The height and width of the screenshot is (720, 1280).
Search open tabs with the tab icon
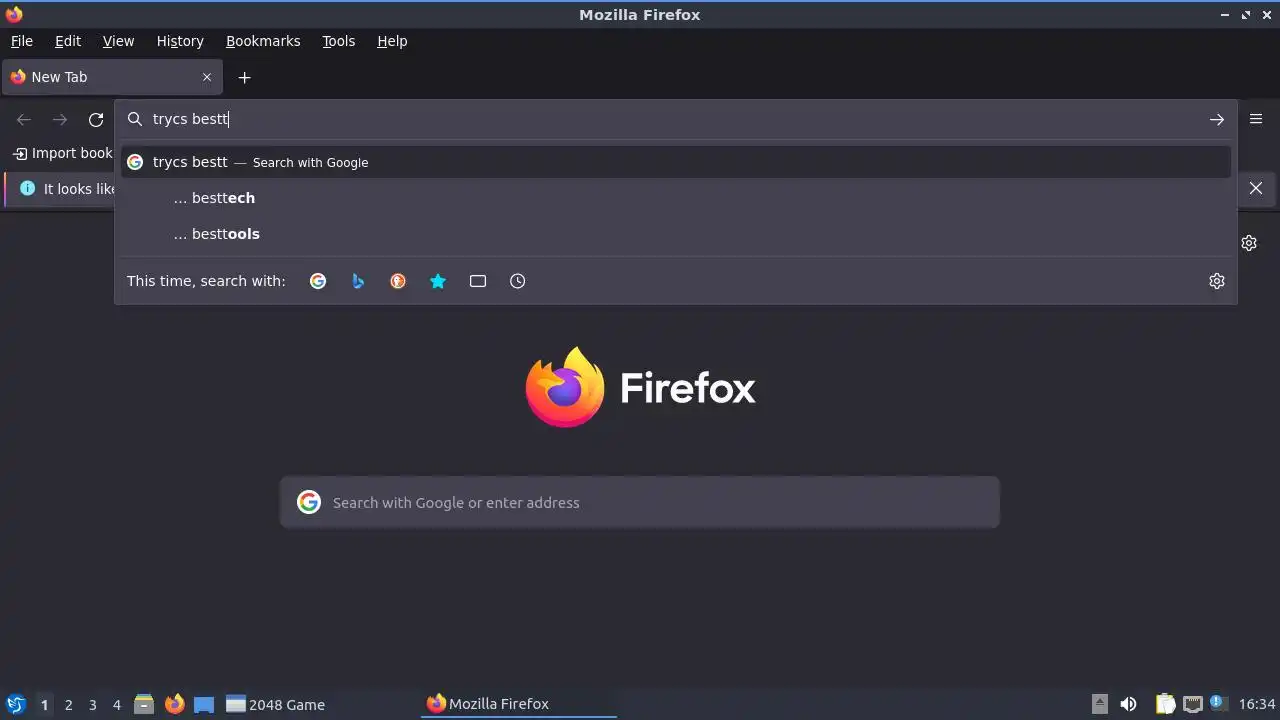[478, 281]
